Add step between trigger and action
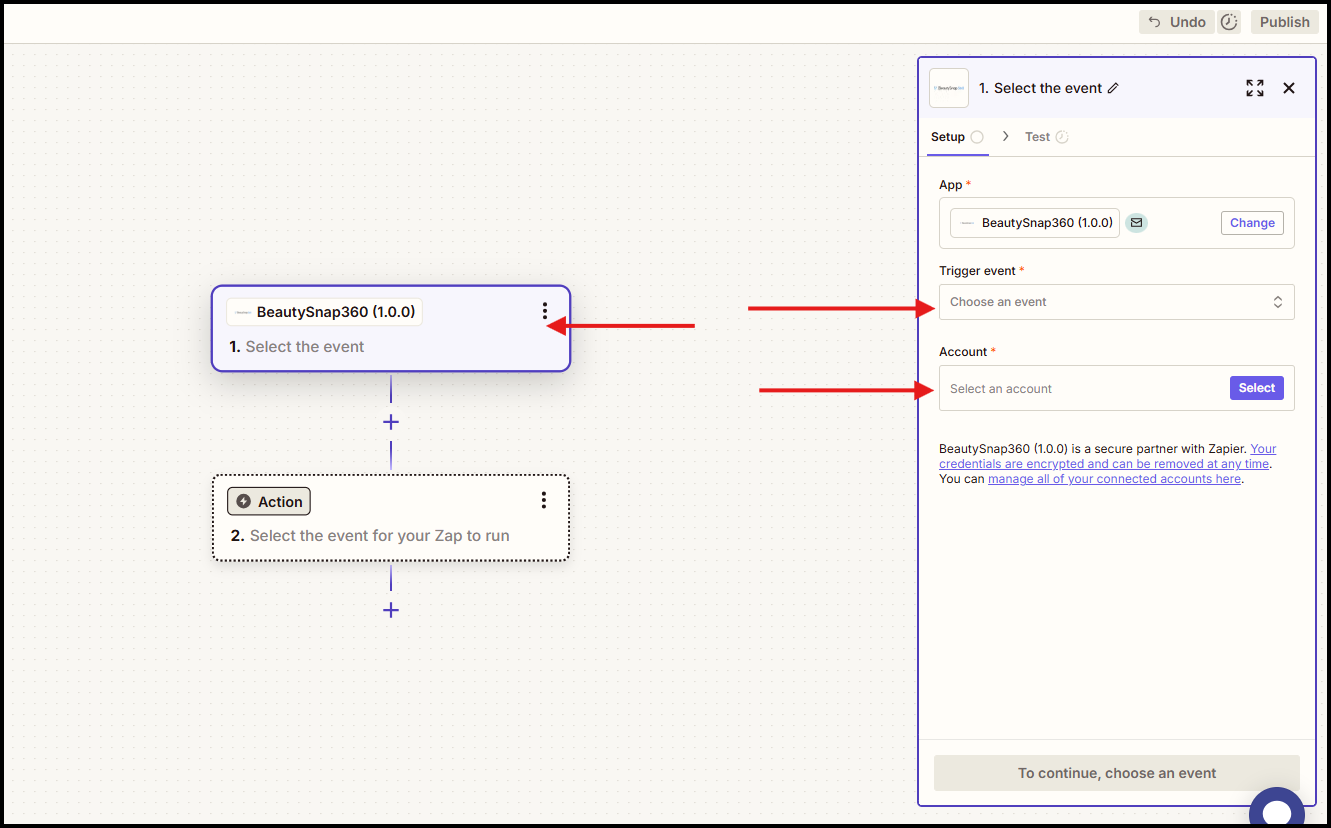 pyautogui.click(x=391, y=422)
